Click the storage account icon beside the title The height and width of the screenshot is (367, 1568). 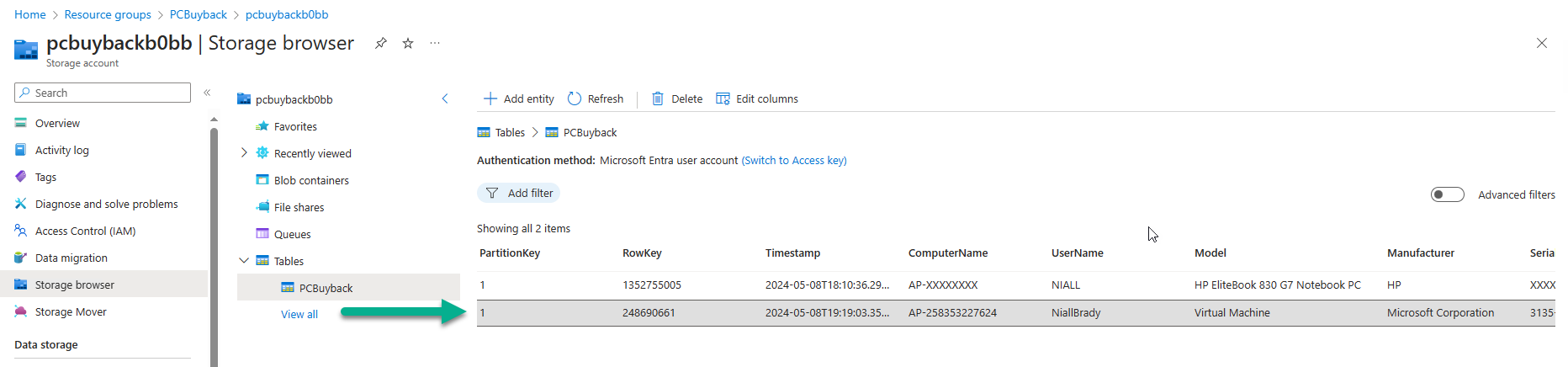(26, 51)
